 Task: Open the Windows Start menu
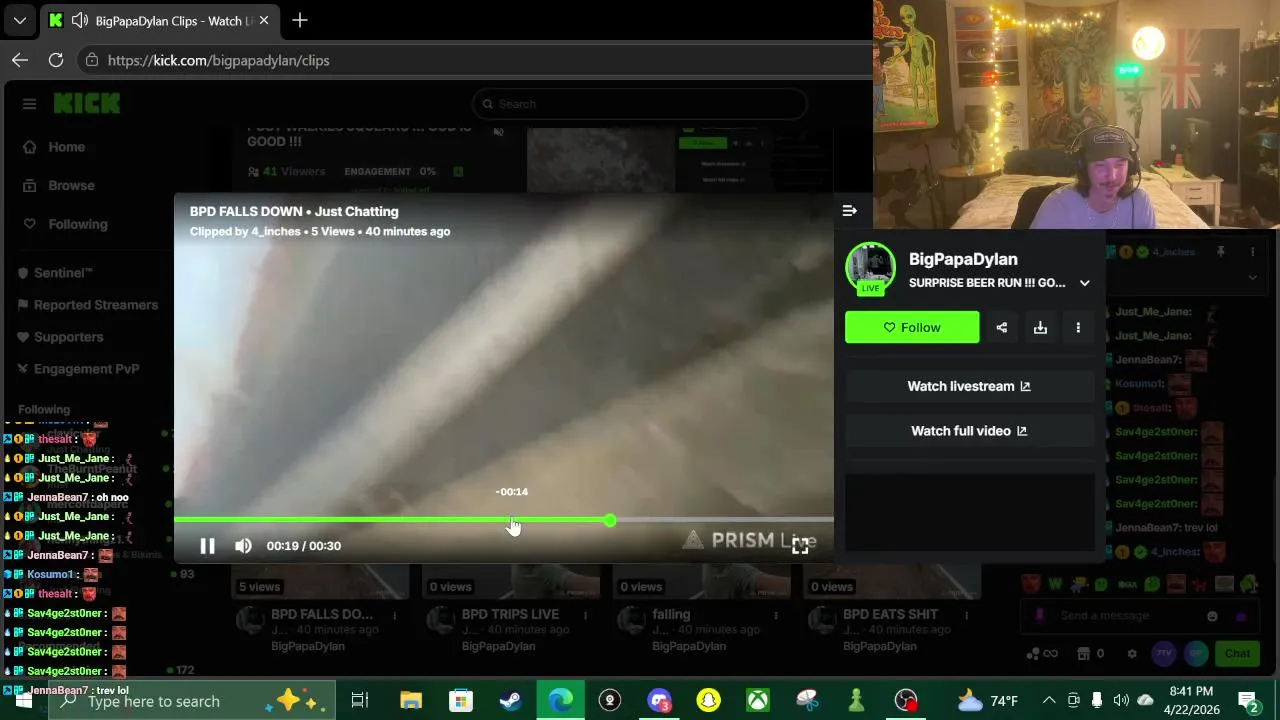(24, 701)
